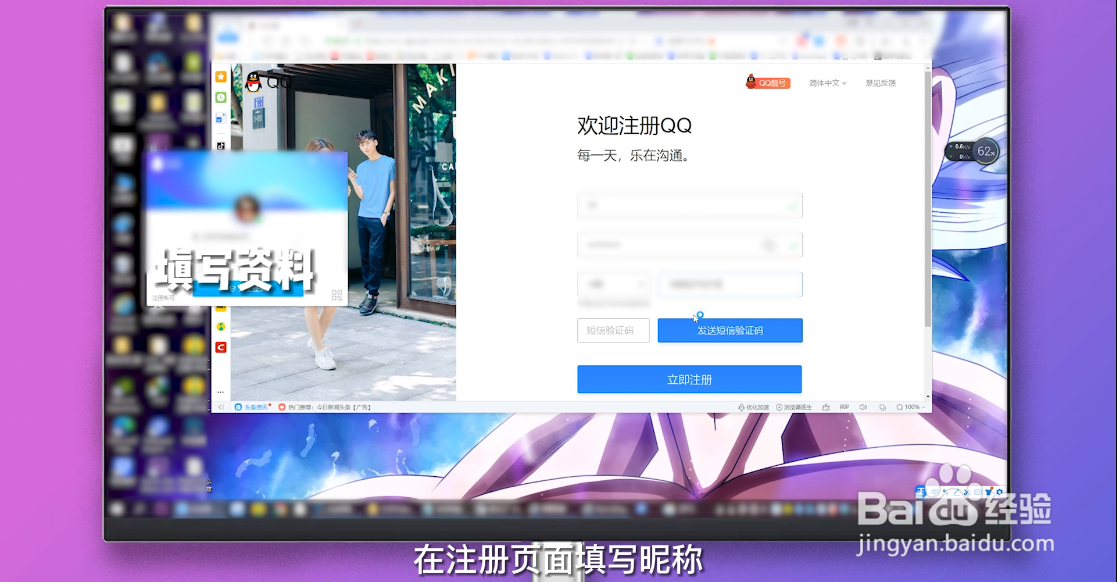Open 头条资讯 in the status bar

pos(253,407)
